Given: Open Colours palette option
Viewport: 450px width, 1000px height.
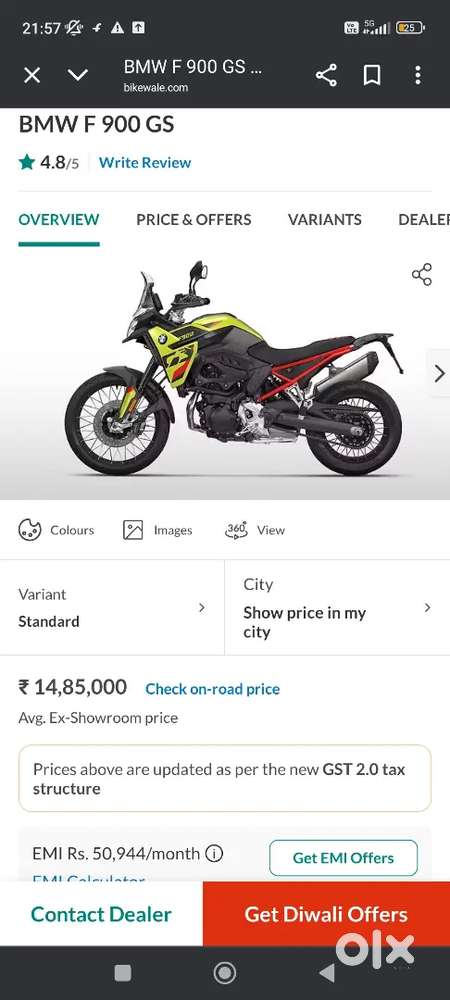Looking at the screenshot, I should point(56,530).
